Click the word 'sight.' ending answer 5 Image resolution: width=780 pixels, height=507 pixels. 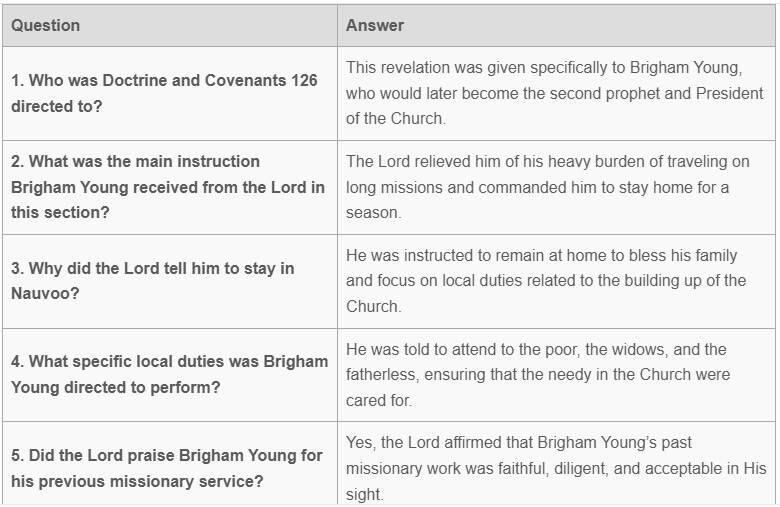tap(365, 494)
